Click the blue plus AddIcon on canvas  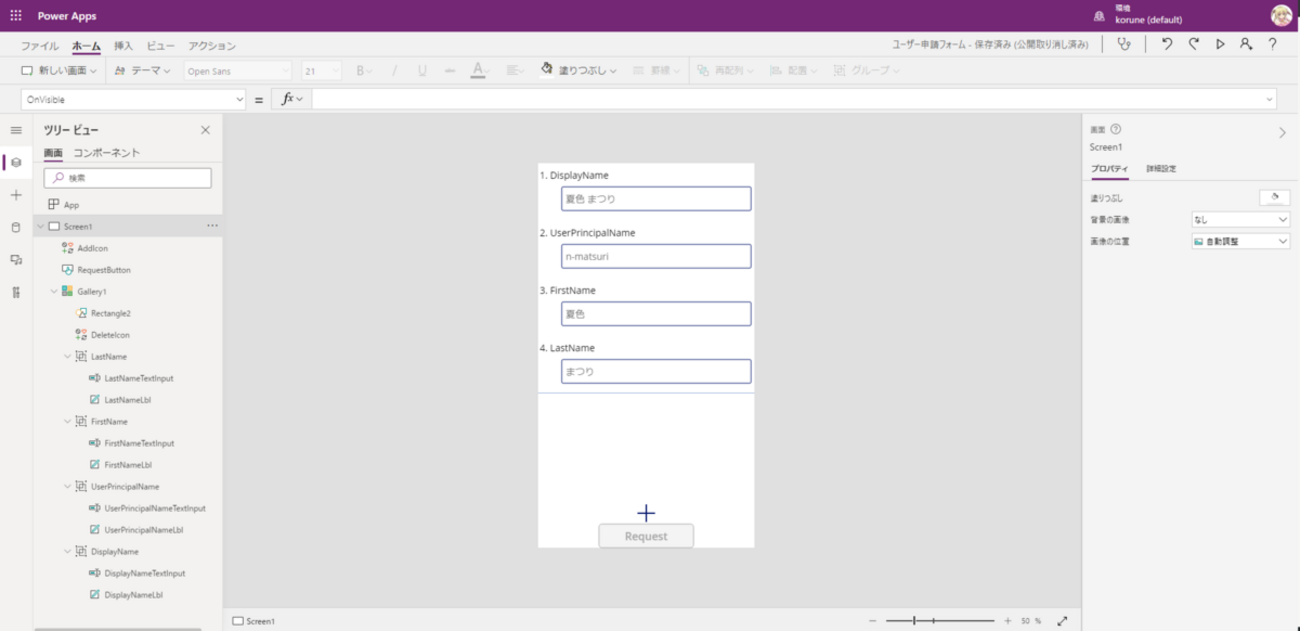646,513
